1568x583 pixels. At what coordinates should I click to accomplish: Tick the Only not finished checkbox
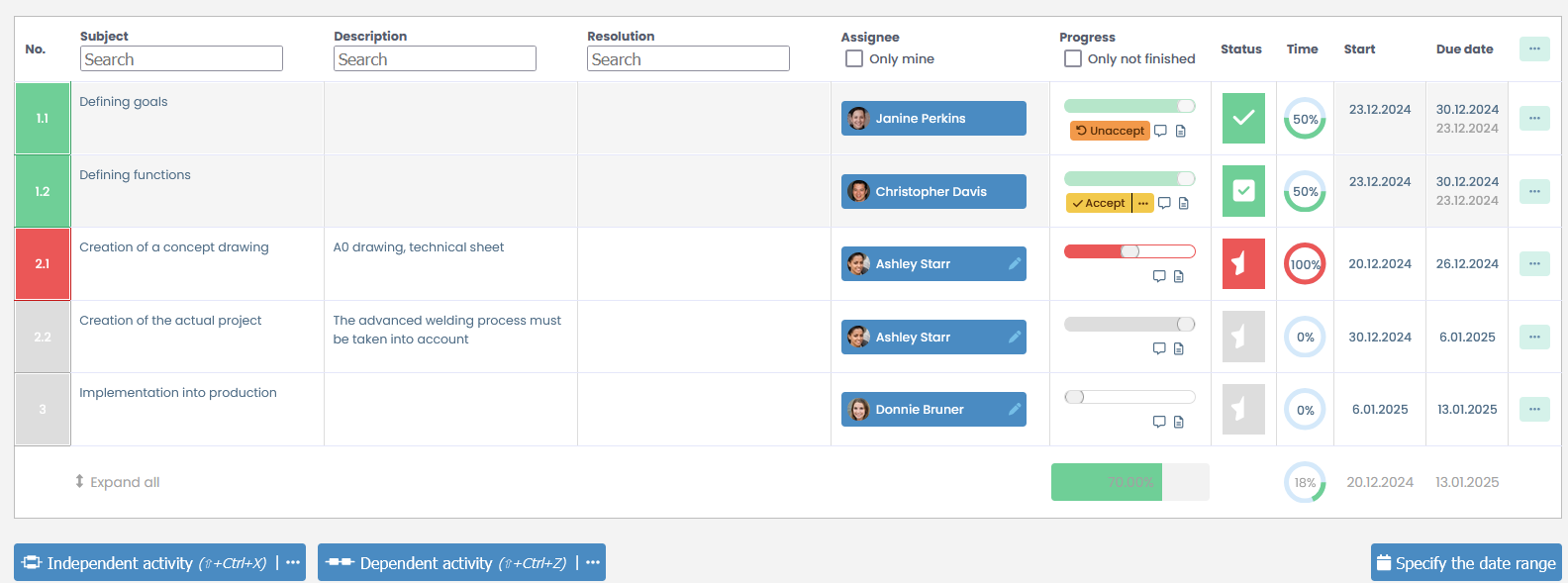point(1073,59)
